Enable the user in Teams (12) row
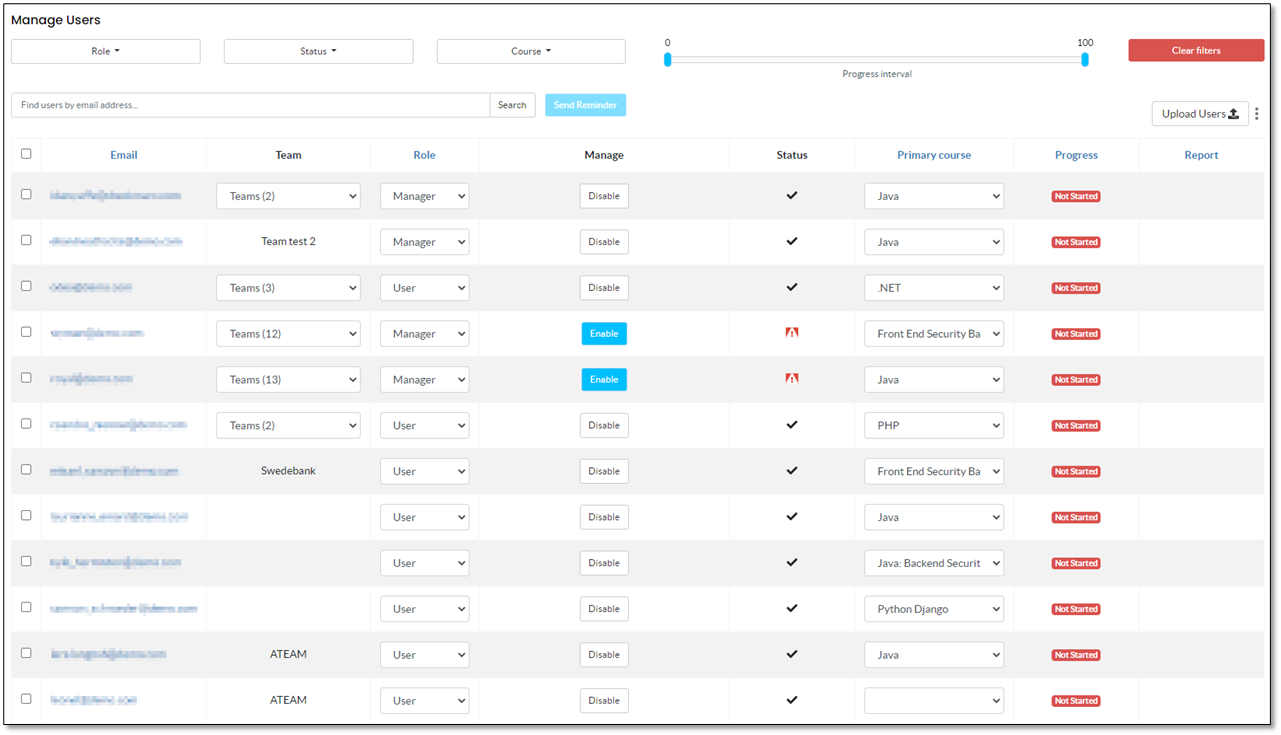The image size is (1281, 735). coord(604,334)
